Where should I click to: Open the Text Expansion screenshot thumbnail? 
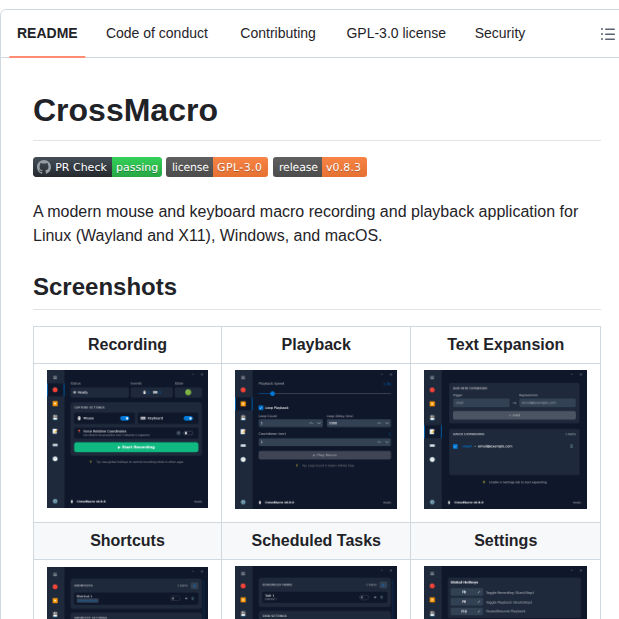tap(505, 439)
